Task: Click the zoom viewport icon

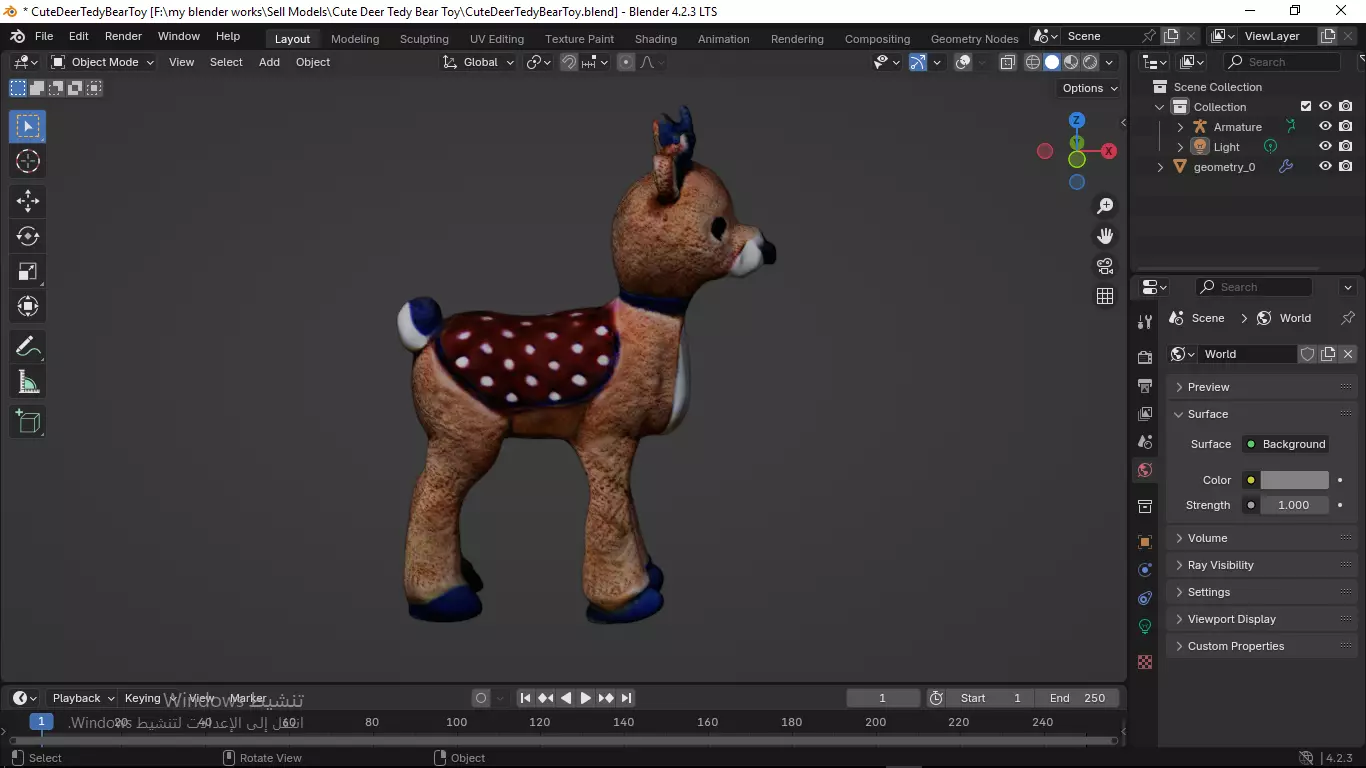Action: (x=1105, y=206)
